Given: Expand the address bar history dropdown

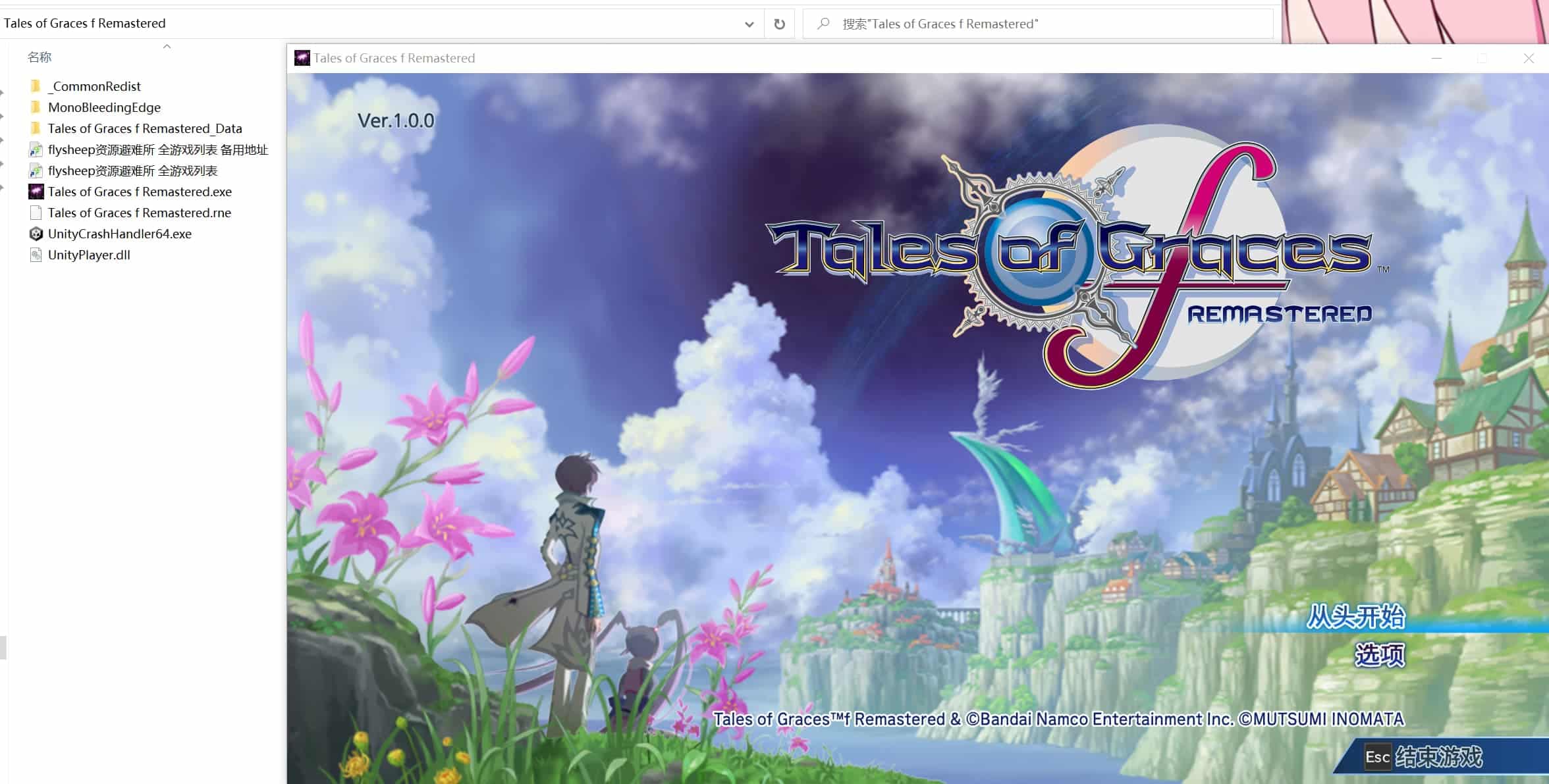Looking at the screenshot, I should pyautogui.click(x=749, y=24).
